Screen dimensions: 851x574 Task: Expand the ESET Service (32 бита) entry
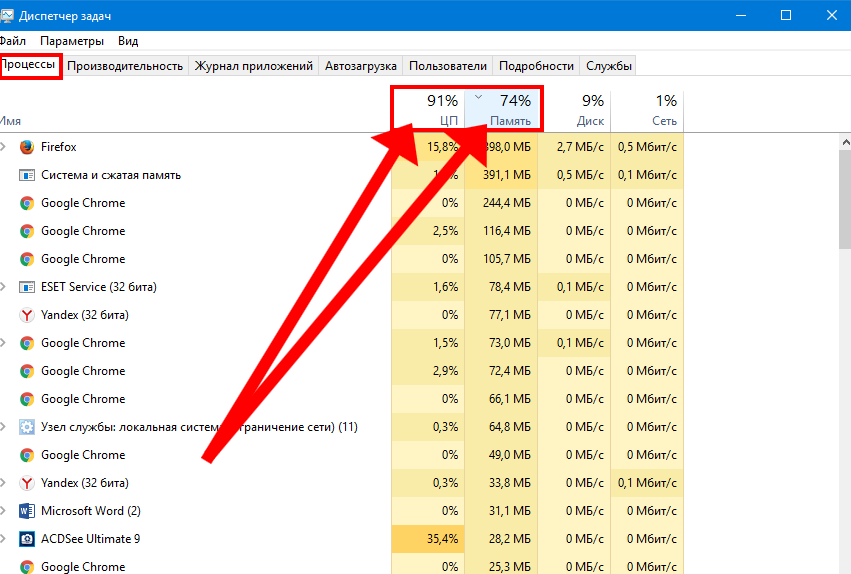coord(3,287)
